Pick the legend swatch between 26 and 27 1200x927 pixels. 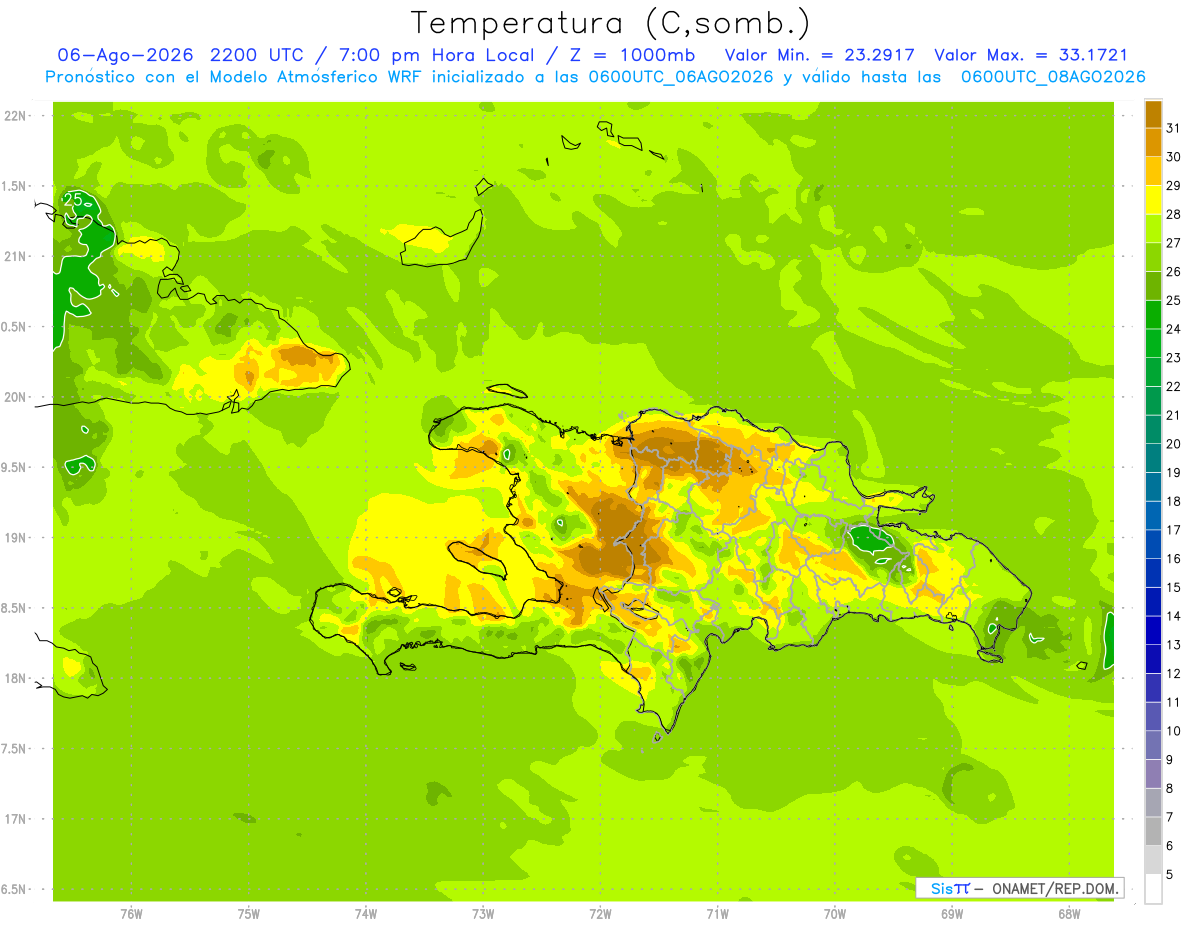[x=1153, y=257]
